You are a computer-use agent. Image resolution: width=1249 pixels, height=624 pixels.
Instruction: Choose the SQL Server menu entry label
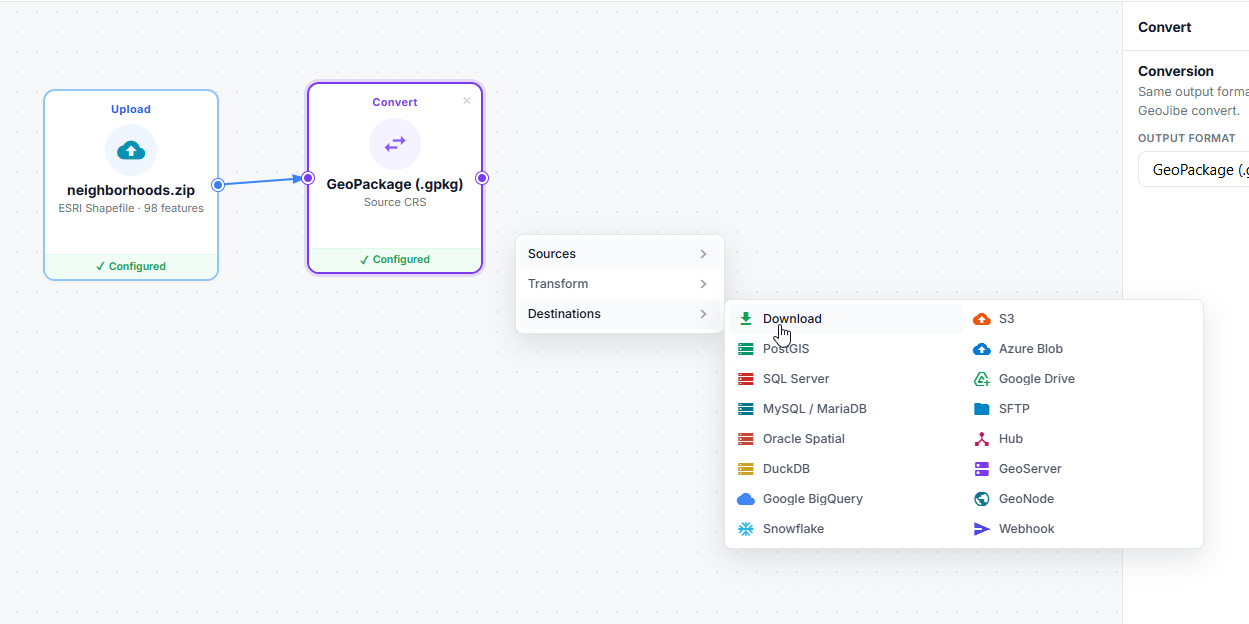(796, 379)
